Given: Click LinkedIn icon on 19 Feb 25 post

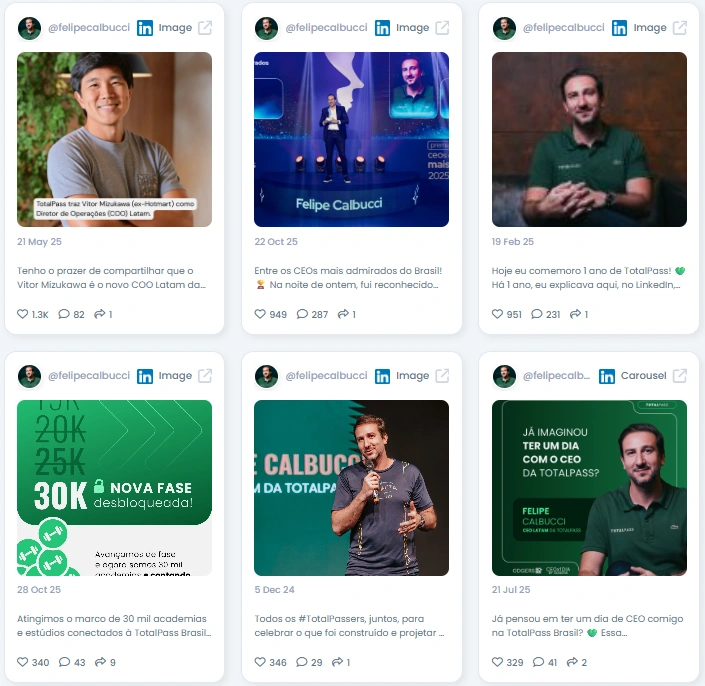Looking at the screenshot, I should (x=619, y=28).
